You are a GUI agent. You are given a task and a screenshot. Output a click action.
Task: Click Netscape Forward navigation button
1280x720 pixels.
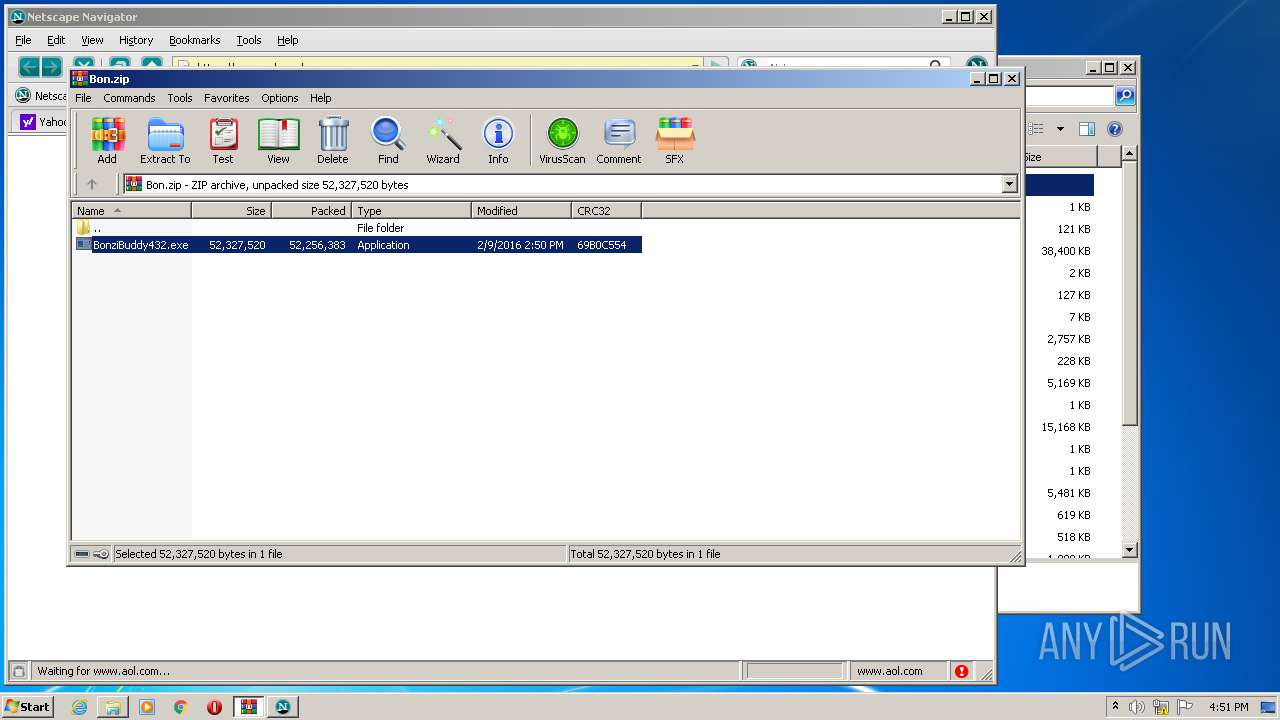[51, 67]
